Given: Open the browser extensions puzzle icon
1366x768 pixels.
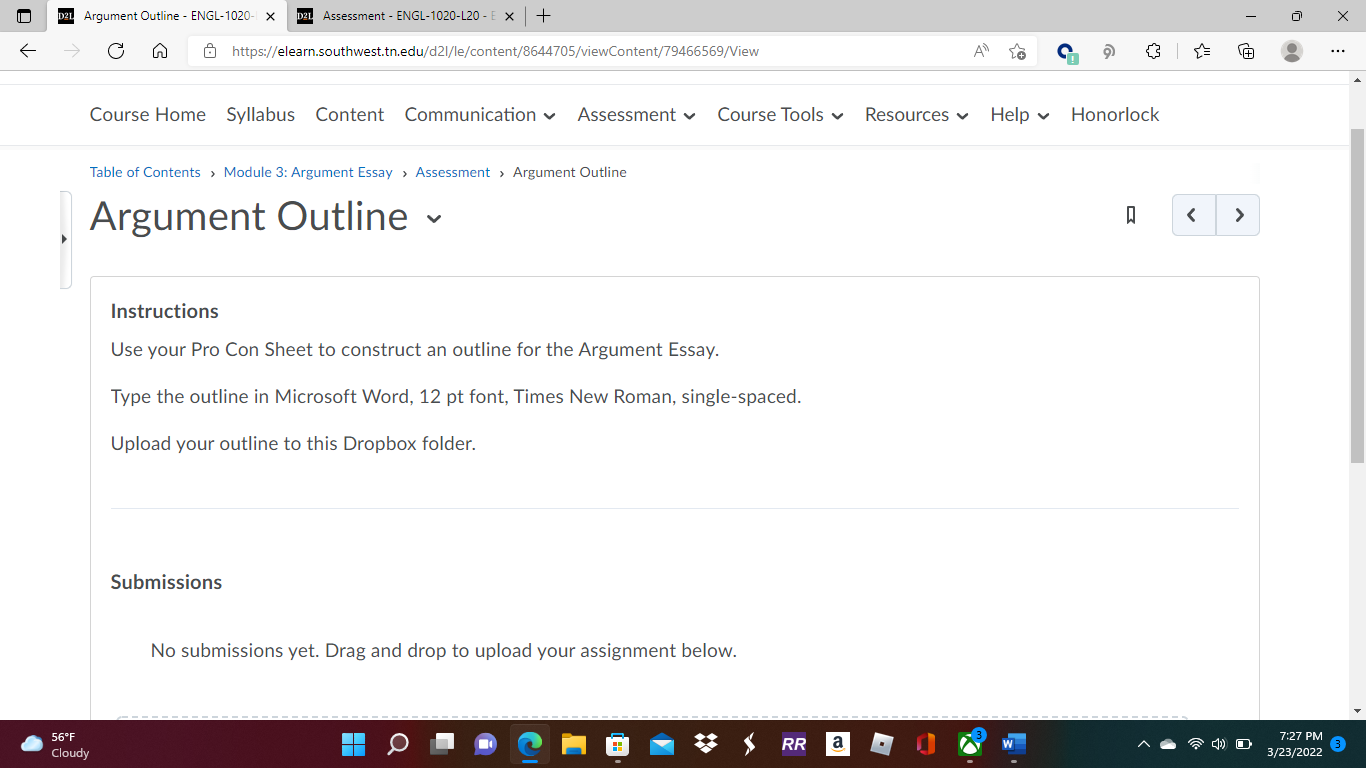Looking at the screenshot, I should (x=1153, y=51).
